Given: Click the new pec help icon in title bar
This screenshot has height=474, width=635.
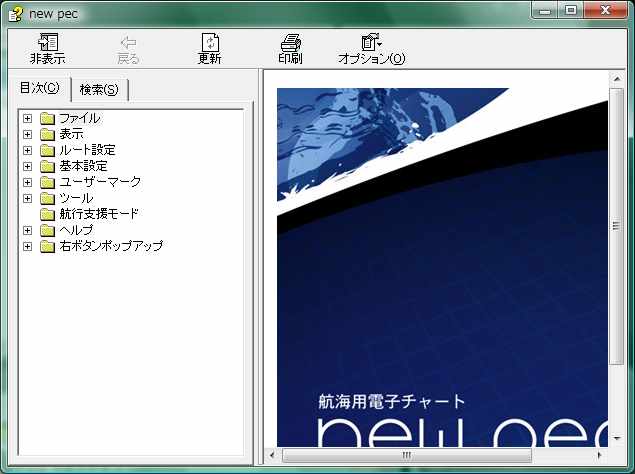Looking at the screenshot, I should 16,13.
